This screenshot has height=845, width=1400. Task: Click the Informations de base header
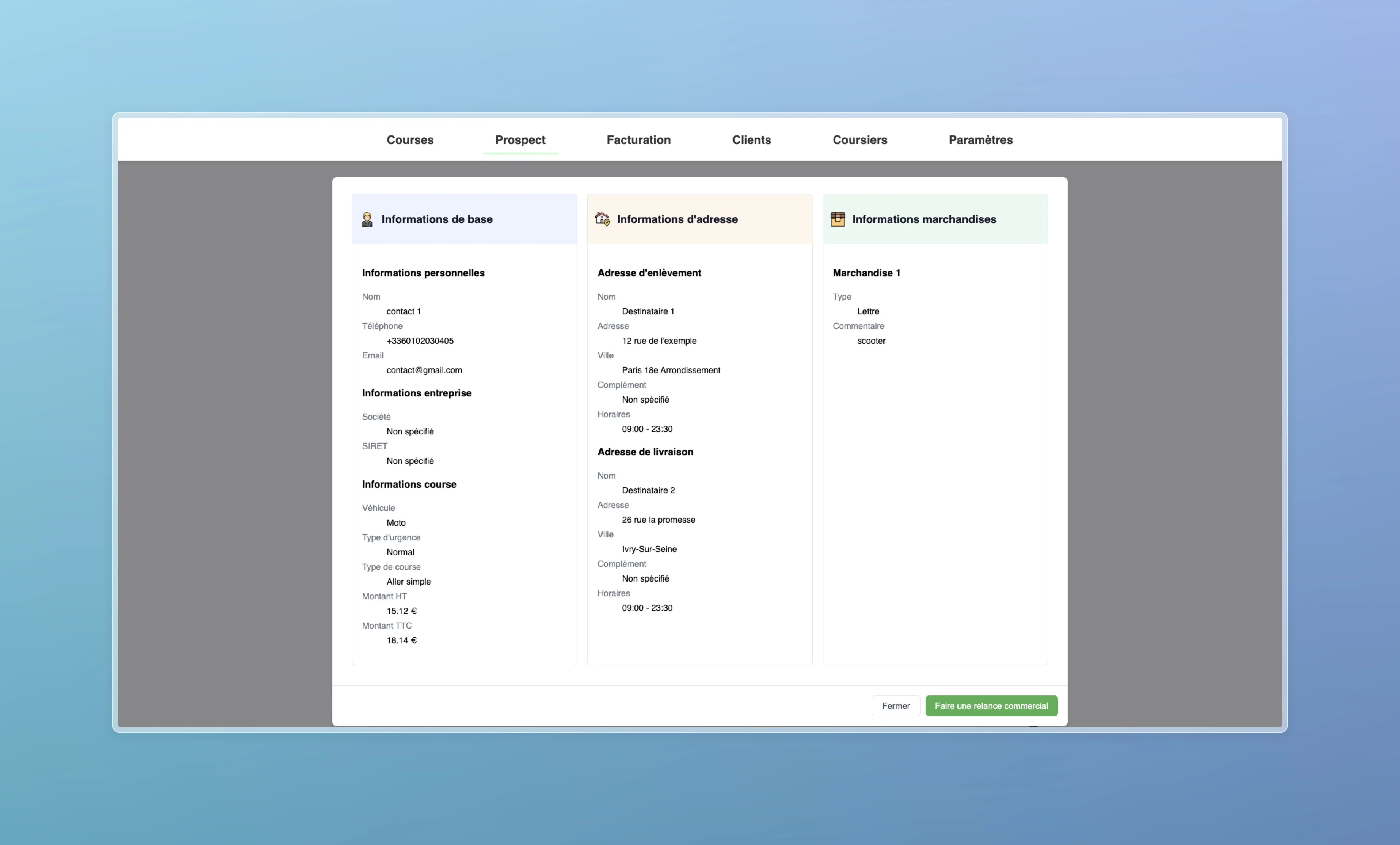(x=436, y=219)
